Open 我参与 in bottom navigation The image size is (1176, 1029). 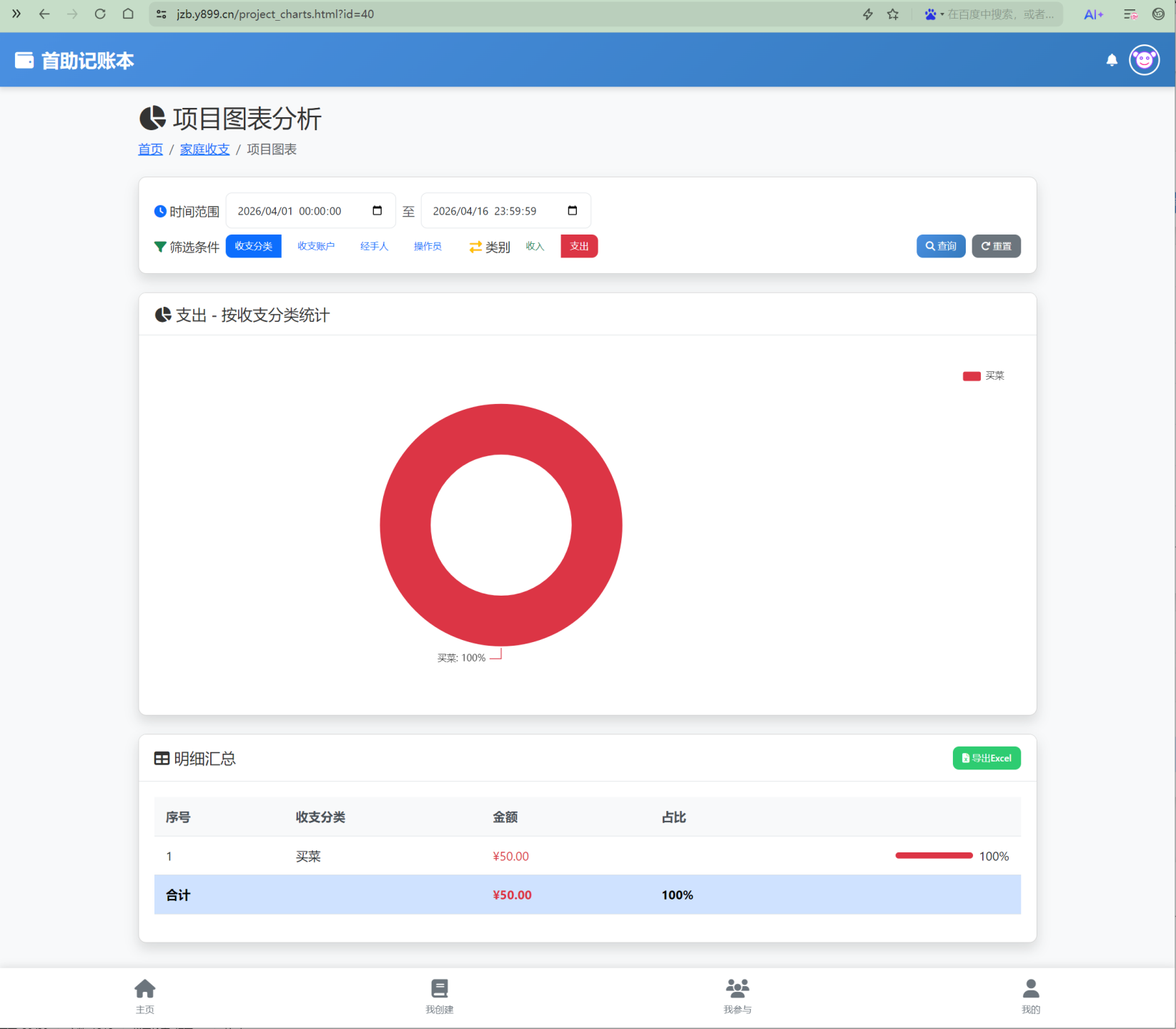tap(737, 996)
